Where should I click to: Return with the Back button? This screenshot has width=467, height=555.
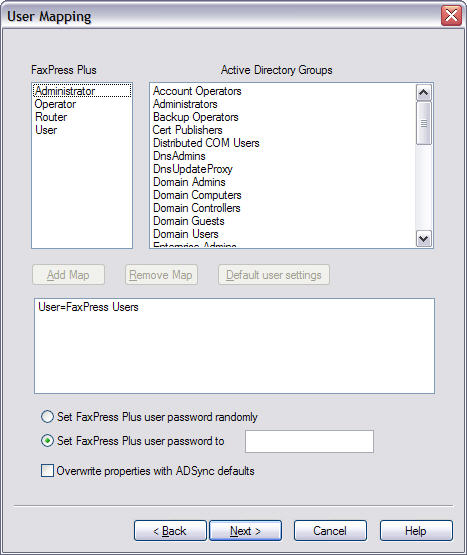tap(170, 531)
